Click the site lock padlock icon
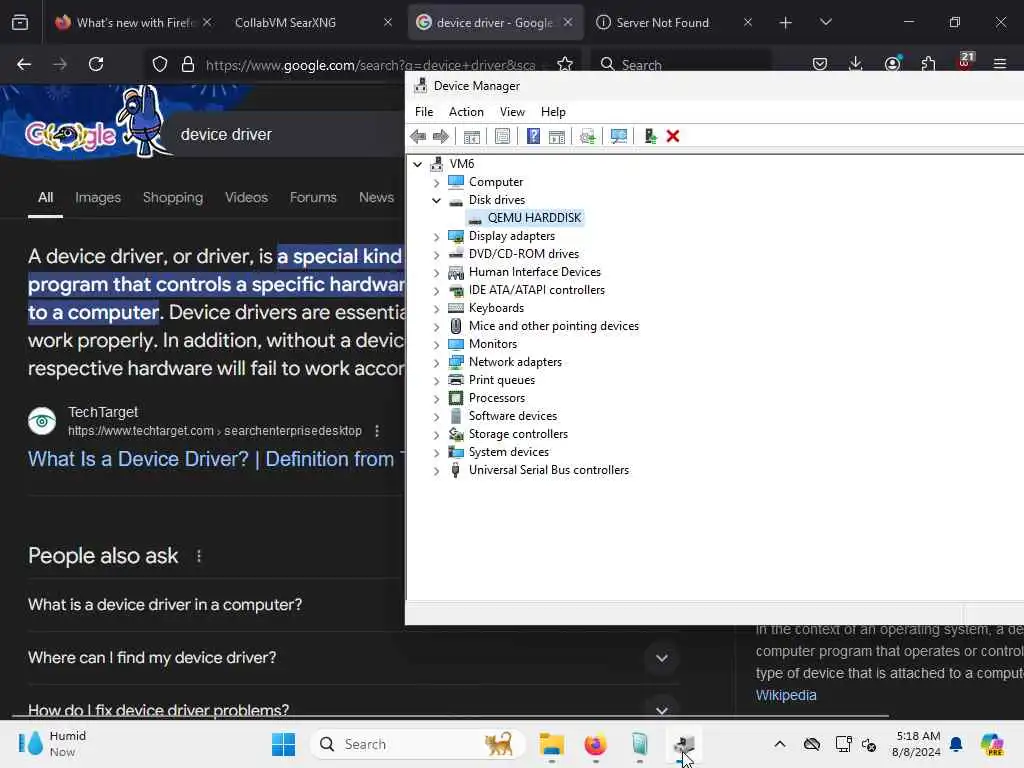1024x768 pixels. [188, 64]
